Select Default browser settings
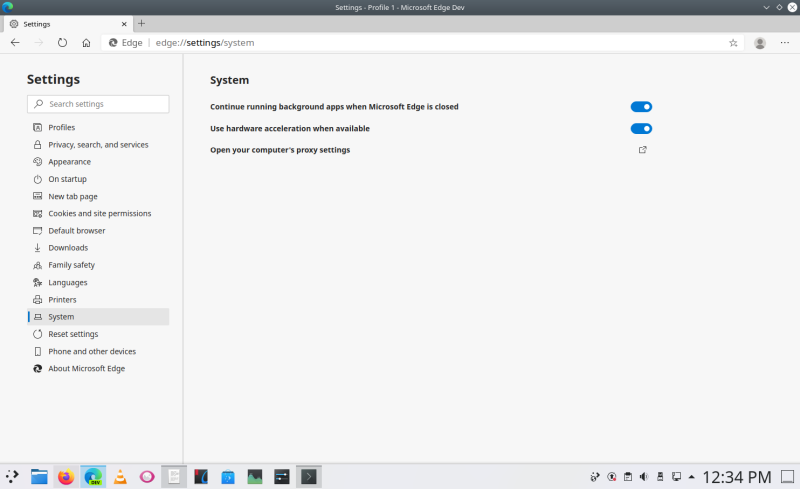The image size is (800, 489). coord(98,231)
